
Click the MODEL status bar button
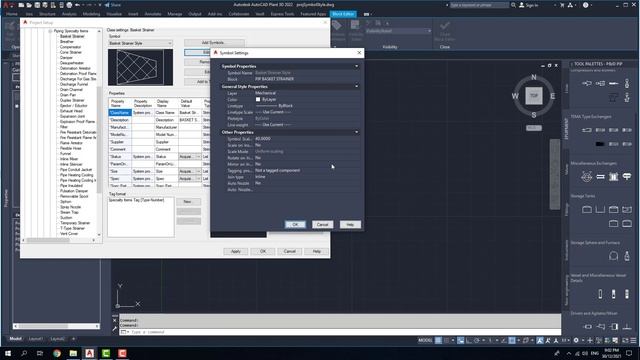(425, 340)
